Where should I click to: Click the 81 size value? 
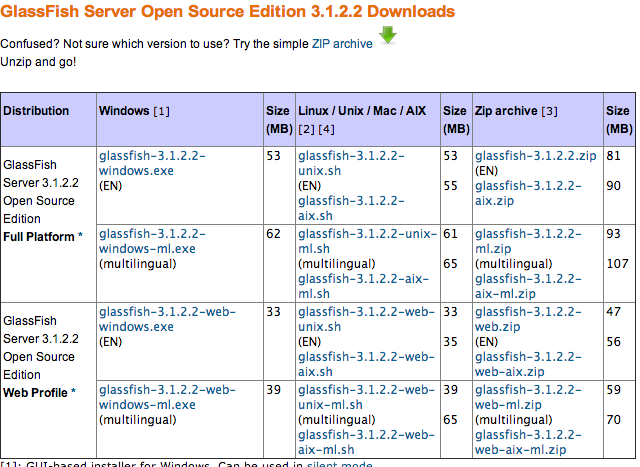[x=613, y=156]
